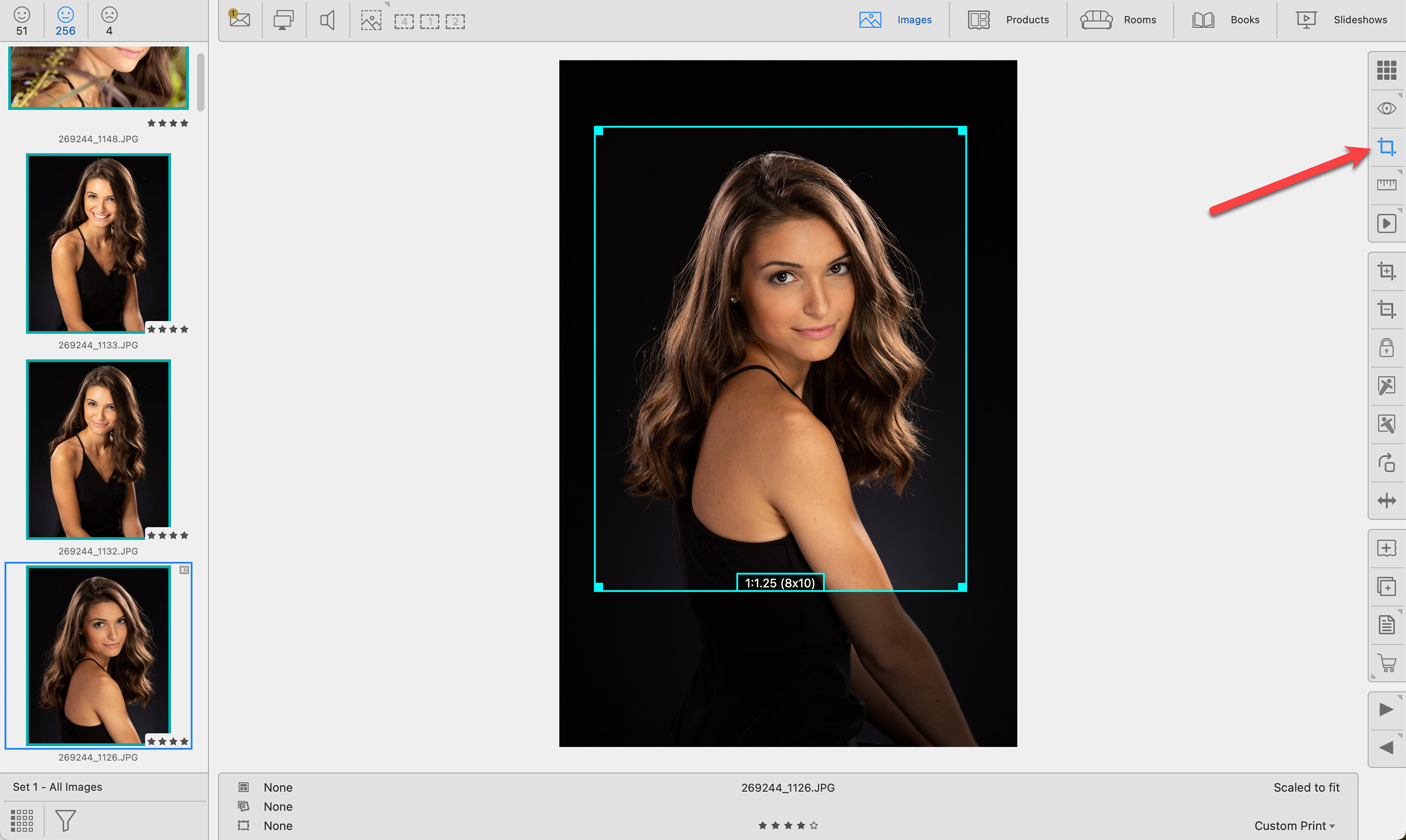Toggle the eye visibility icon
The height and width of the screenshot is (840, 1406).
tap(1385, 108)
